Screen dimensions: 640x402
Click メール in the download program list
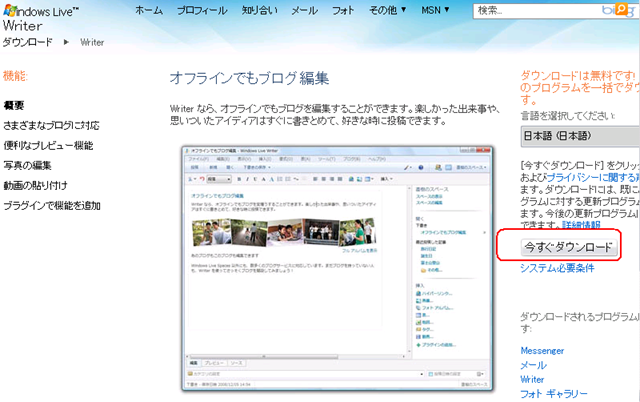(533, 365)
